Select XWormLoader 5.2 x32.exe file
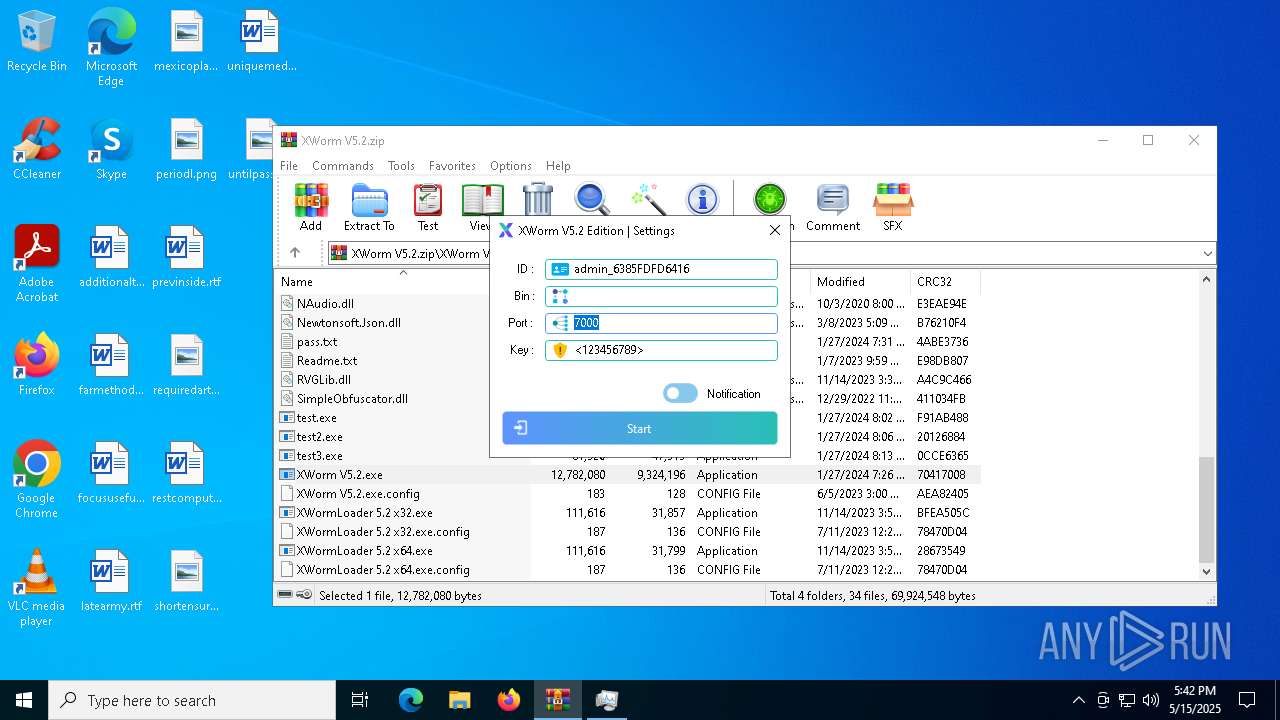1280x720 pixels. coord(364,513)
